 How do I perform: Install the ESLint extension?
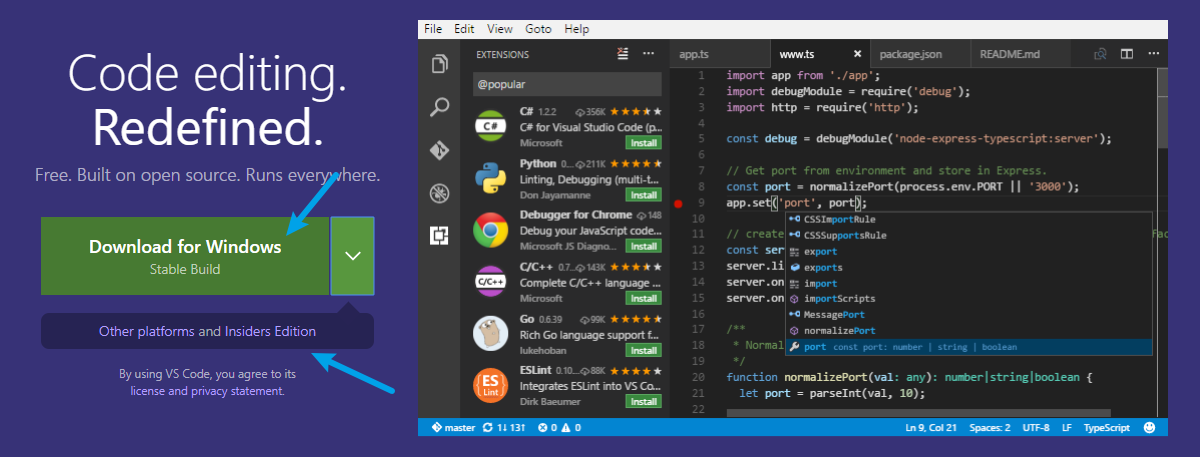(644, 402)
